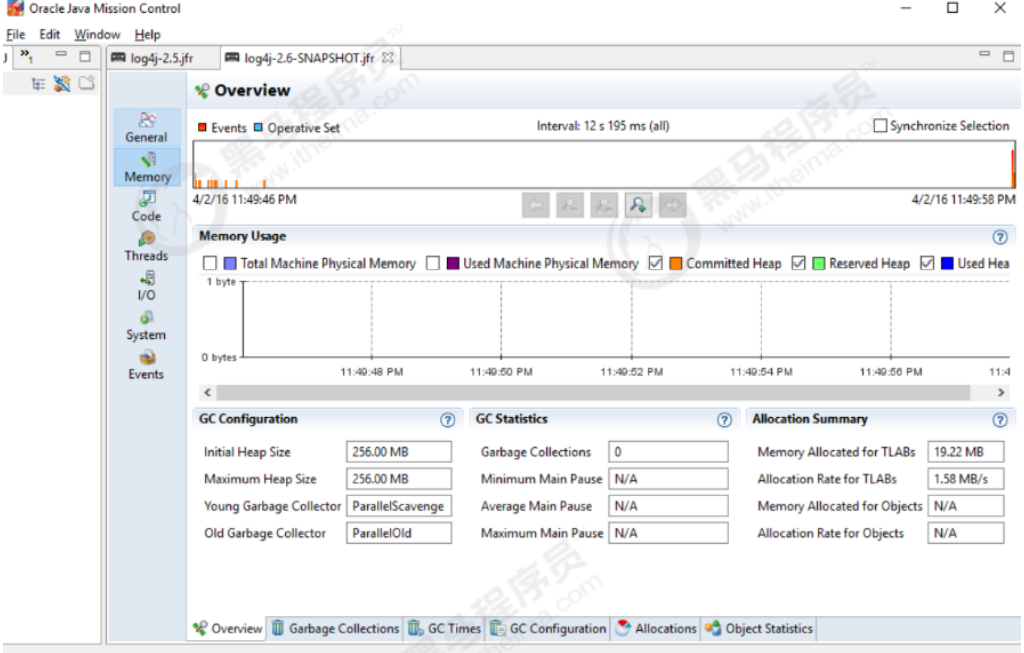The image size is (1024, 653).
Task: Click the Garbage Collections count field
Action: [668, 452]
